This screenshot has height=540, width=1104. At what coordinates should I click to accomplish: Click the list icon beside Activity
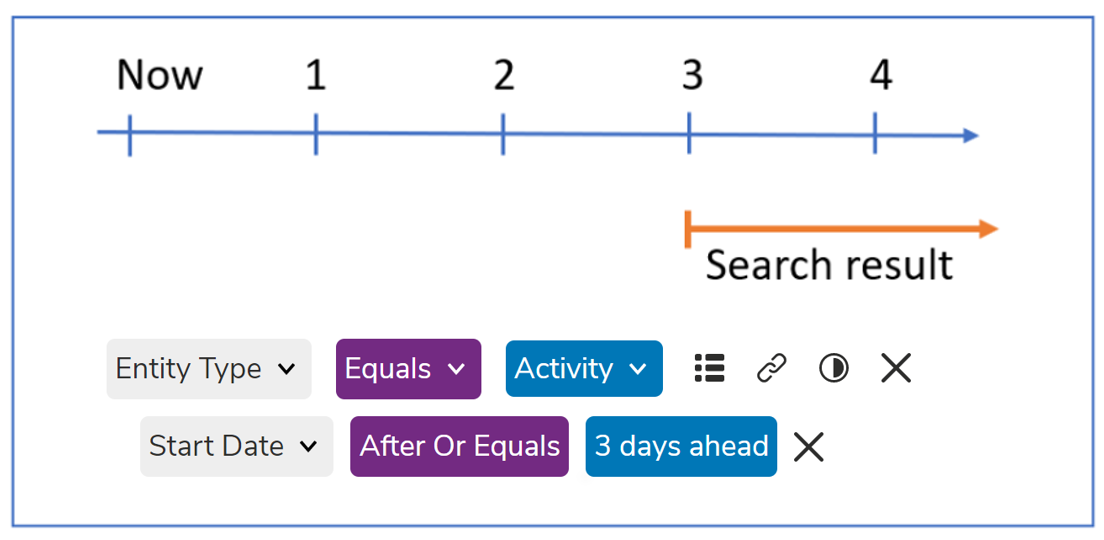[709, 368]
